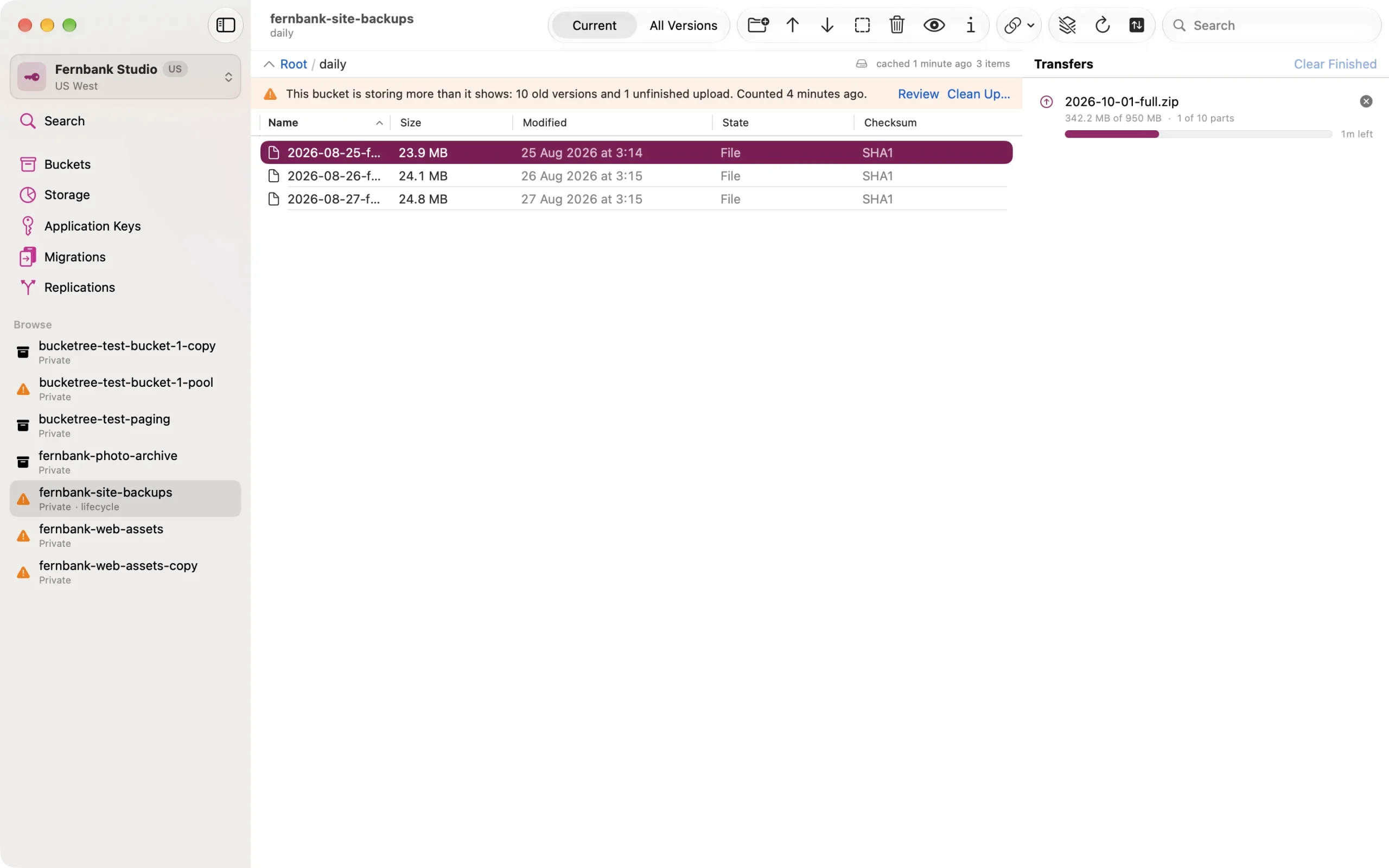The height and width of the screenshot is (868, 1389).
Task: Click Clean Up… in warning banner
Action: tap(978, 94)
